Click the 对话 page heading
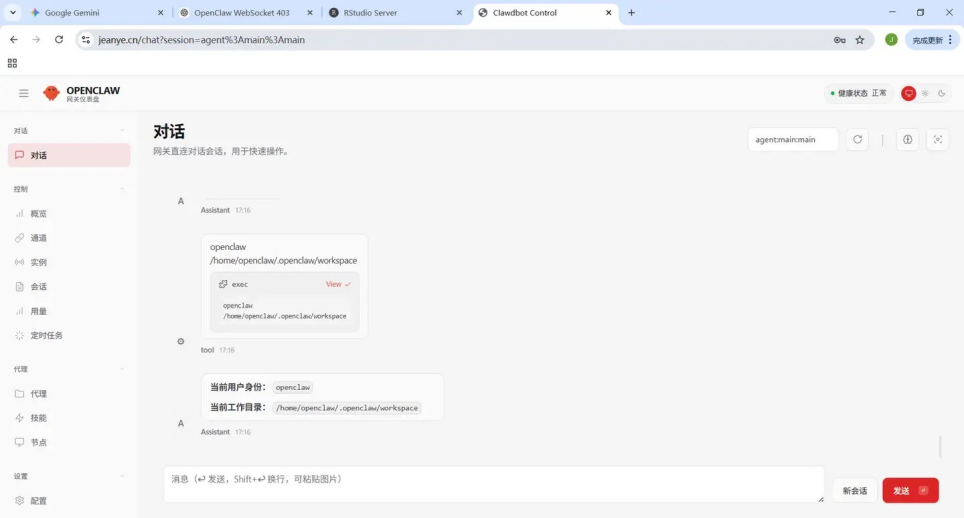Image resolution: width=964 pixels, height=518 pixels. pos(169,131)
